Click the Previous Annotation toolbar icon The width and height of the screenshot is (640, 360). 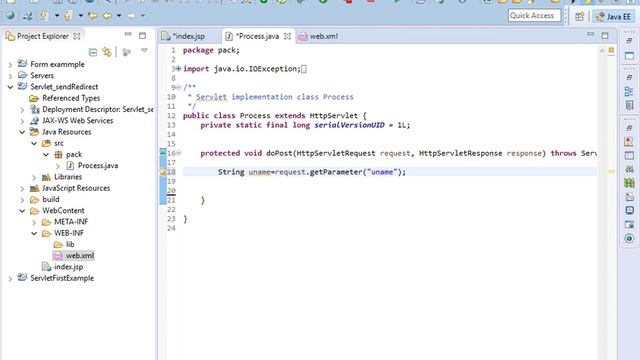[x=68, y=16]
